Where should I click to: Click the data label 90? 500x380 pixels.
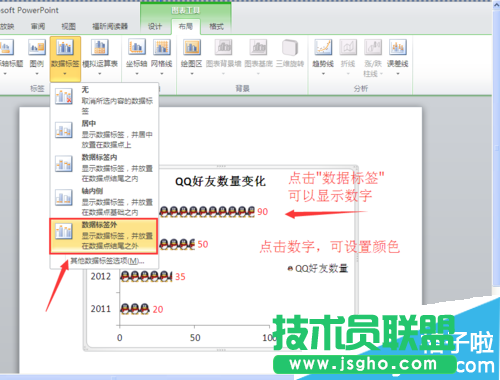pyautogui.click(x=263, y=212)
